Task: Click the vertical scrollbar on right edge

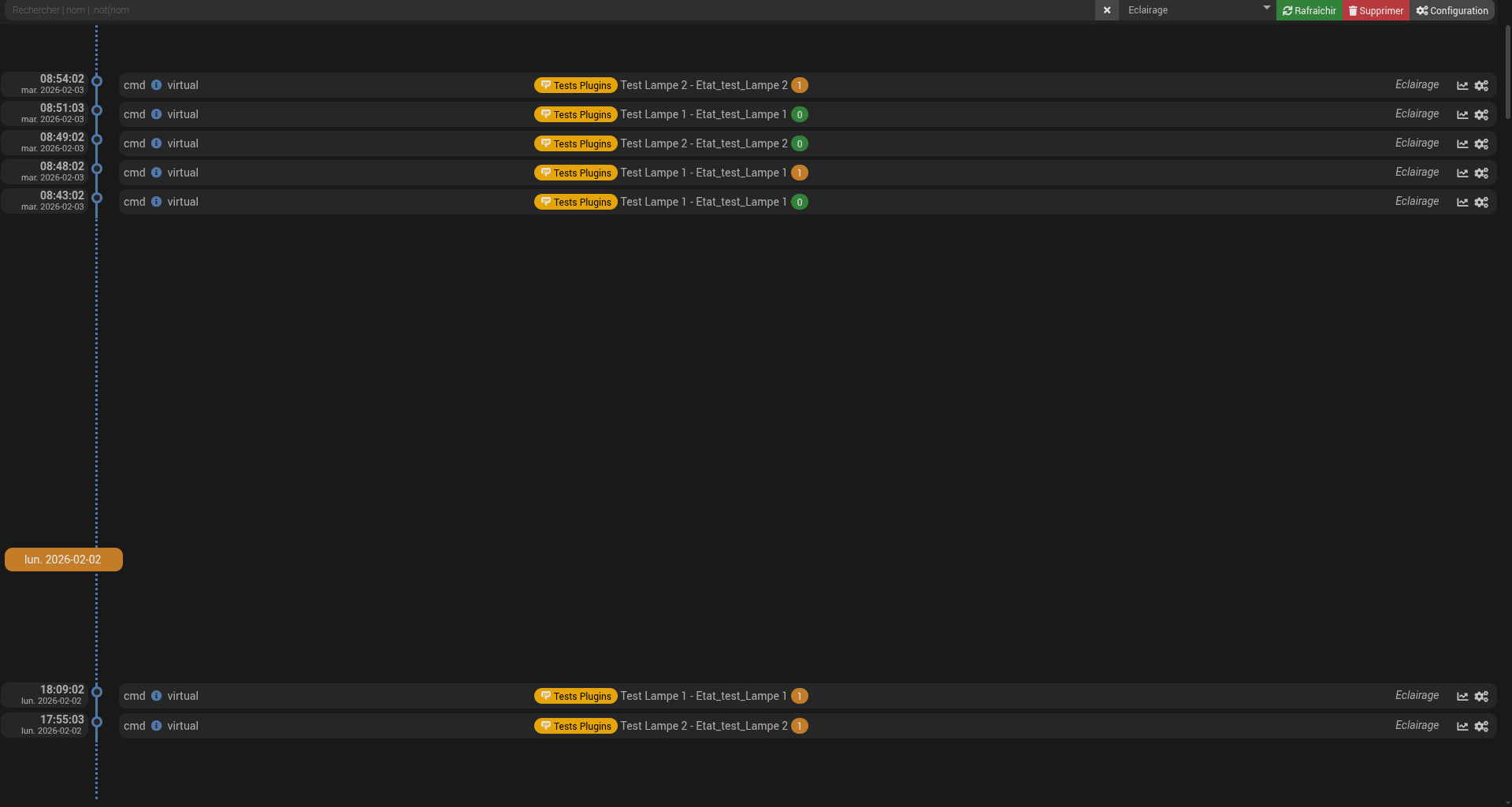Action: 1507,71
